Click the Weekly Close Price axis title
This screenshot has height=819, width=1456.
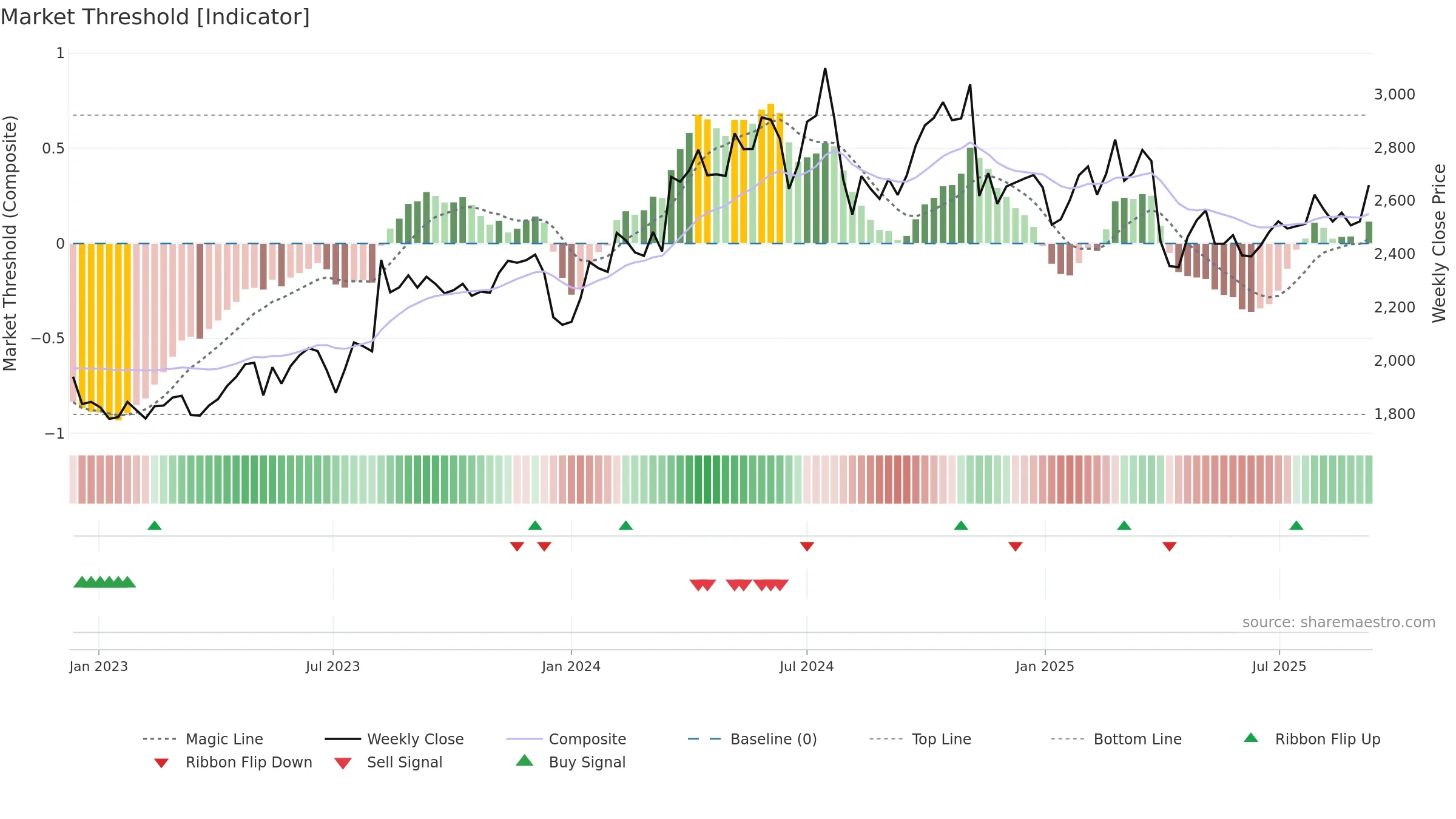coord(1439,243)
